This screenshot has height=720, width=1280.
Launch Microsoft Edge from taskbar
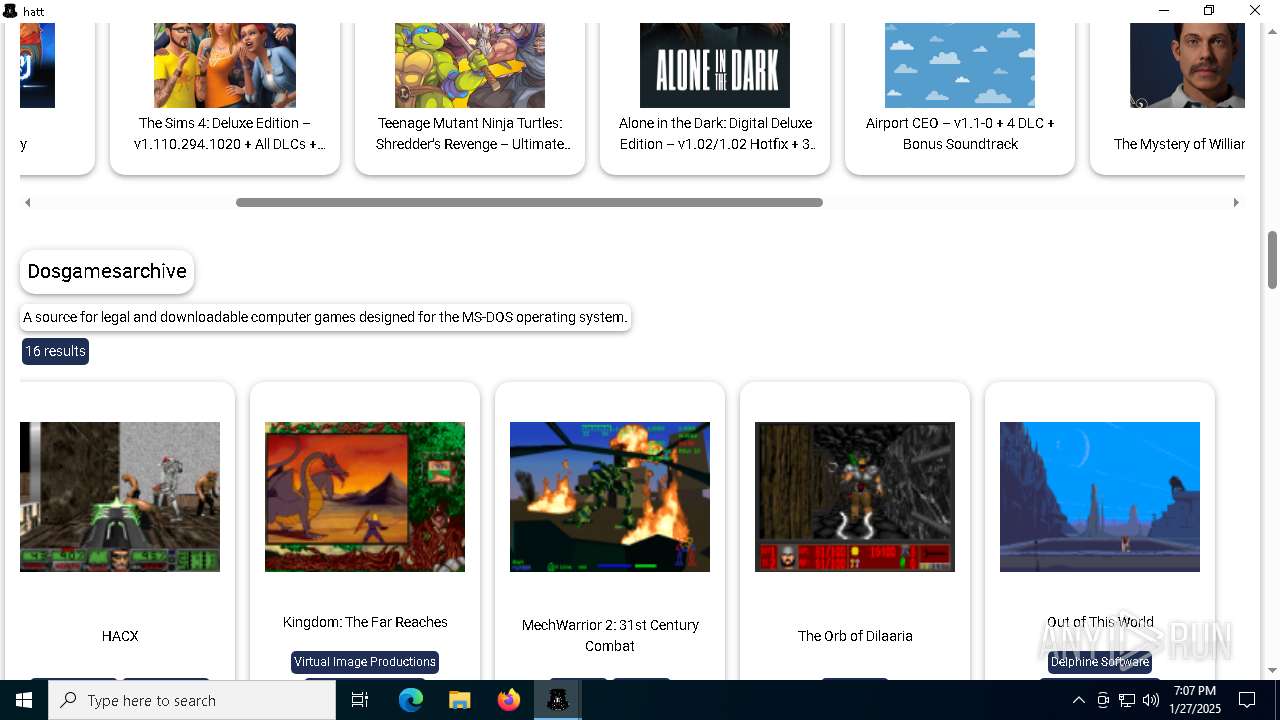411,700
